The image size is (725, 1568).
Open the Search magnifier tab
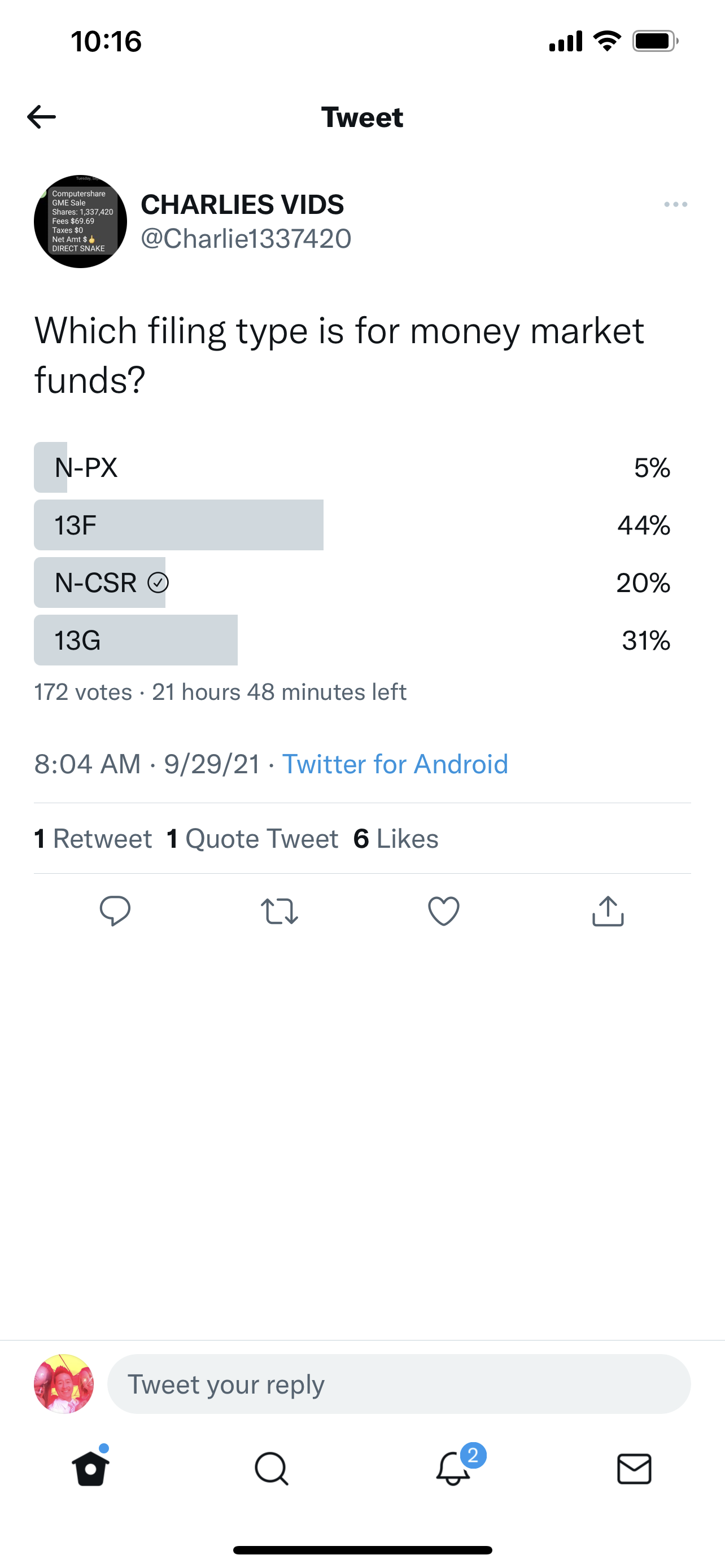[272, 1469]
